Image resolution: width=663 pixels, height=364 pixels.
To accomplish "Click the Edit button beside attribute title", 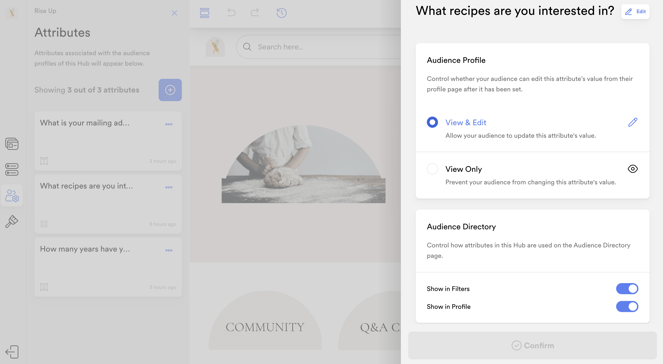I will [635, 11].
